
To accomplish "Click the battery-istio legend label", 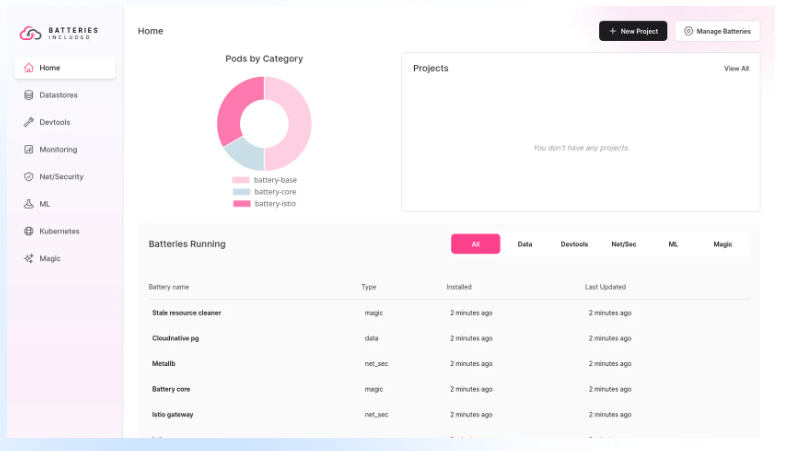I will point(275,204).
